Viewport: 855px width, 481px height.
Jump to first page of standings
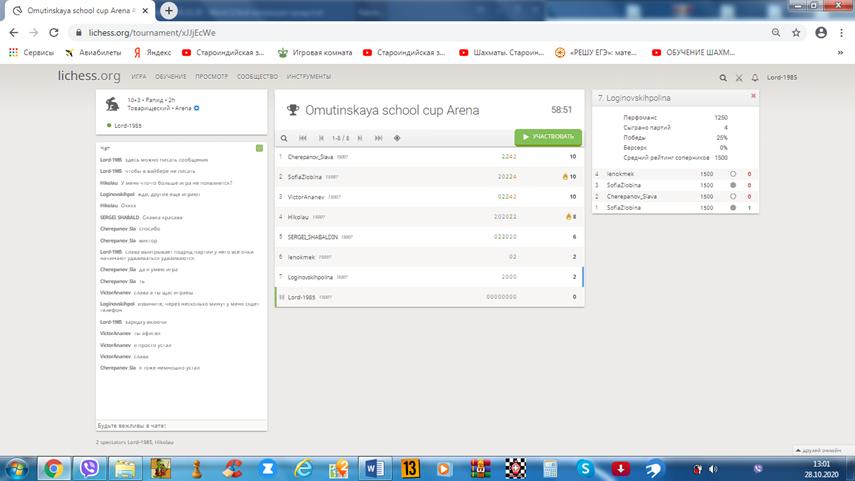pos(303,138)
